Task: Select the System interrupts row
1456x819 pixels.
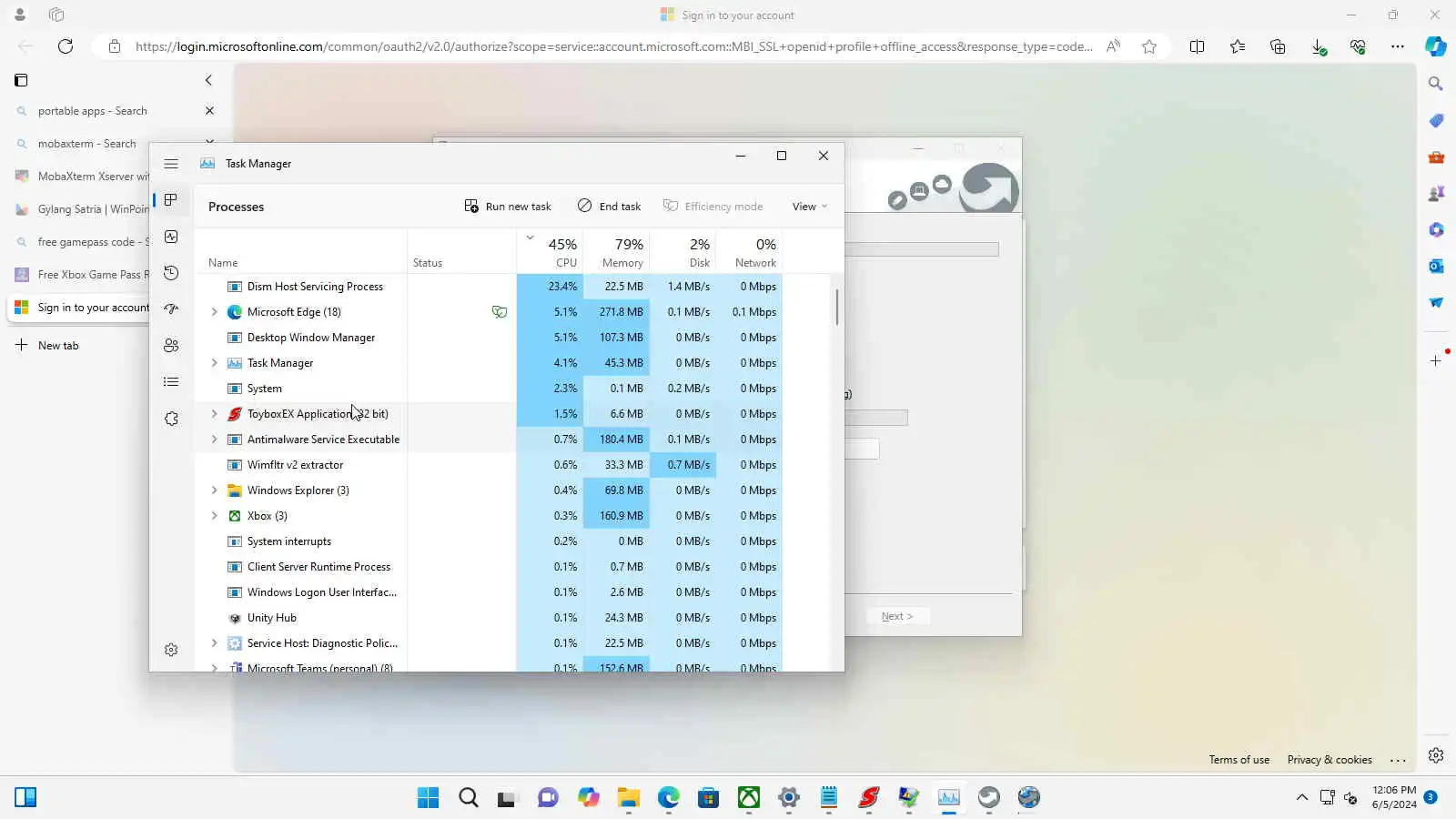Action: 488,541
